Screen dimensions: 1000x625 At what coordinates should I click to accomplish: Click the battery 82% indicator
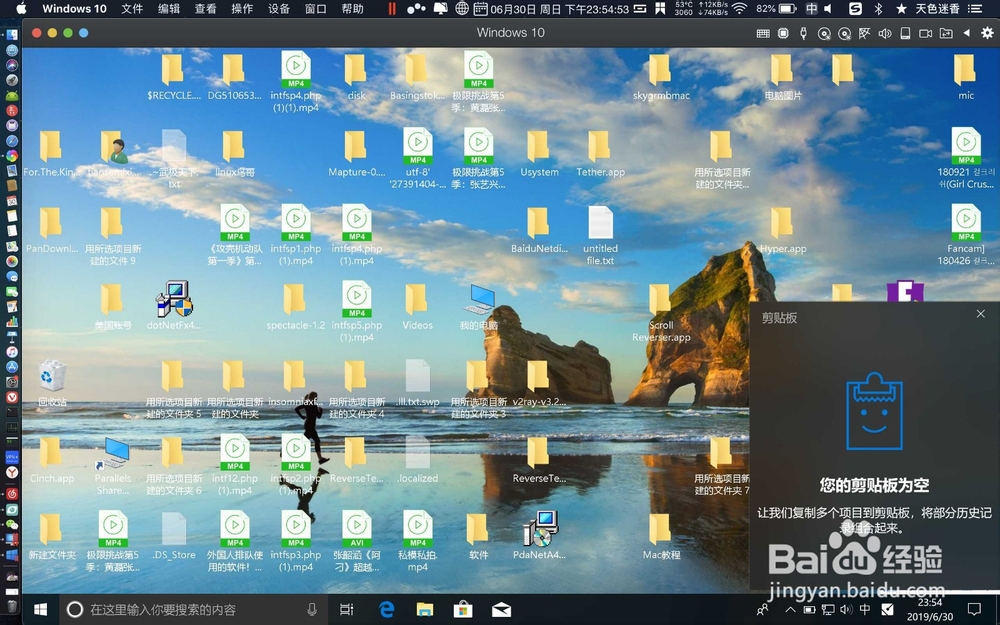776,9
